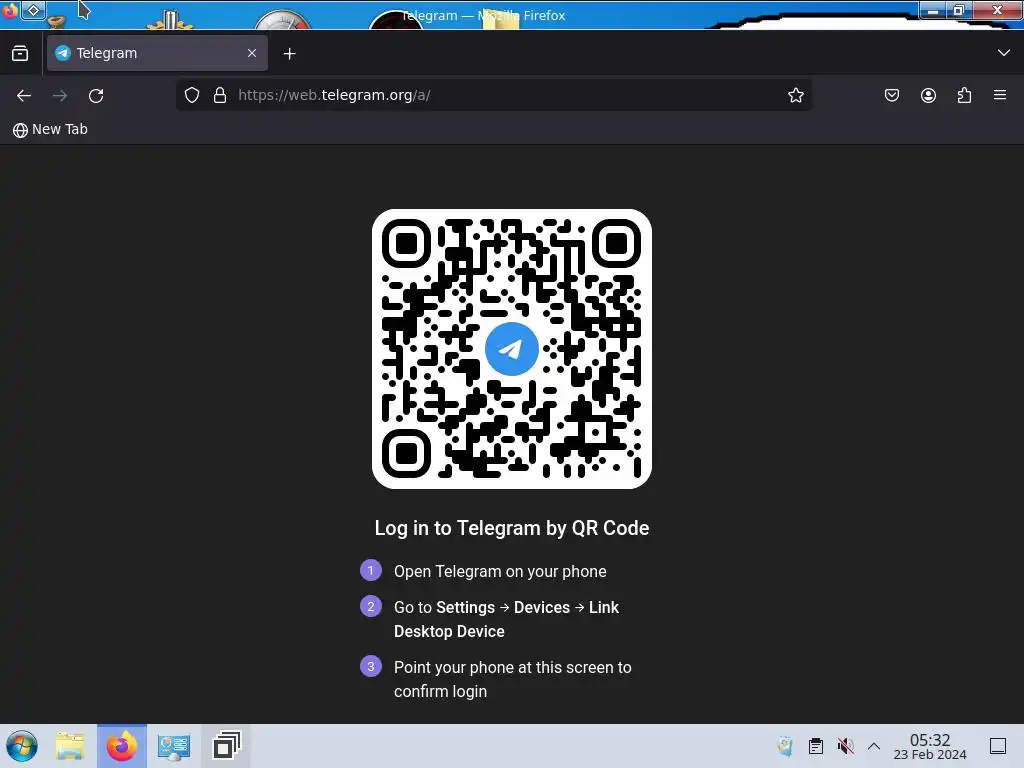Activate Firefox on the taskbar

(122, 746)
